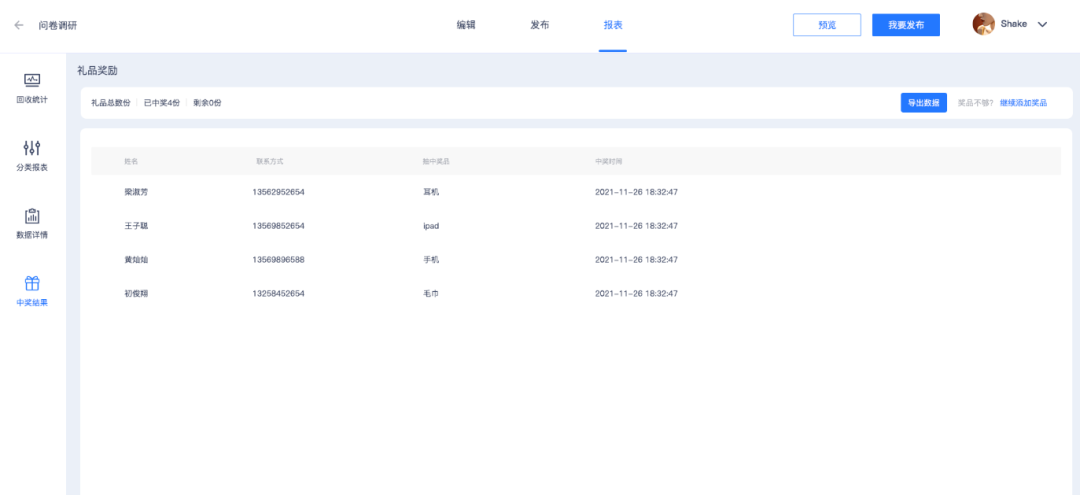
Task: Open the 继续添加奖品 link
Action: point(1024,103)
